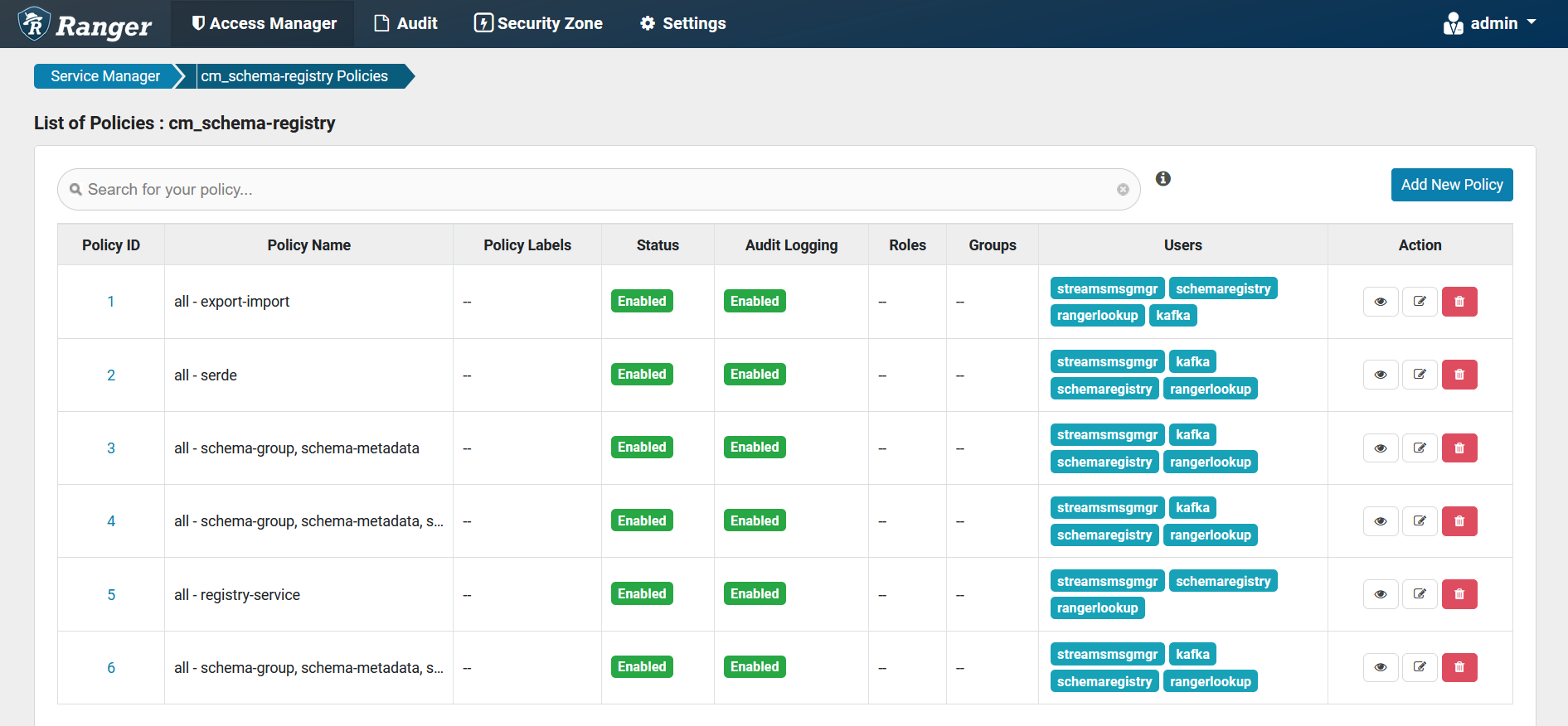
Task: Open the admin user dropdown
Action: (1489, 23)
